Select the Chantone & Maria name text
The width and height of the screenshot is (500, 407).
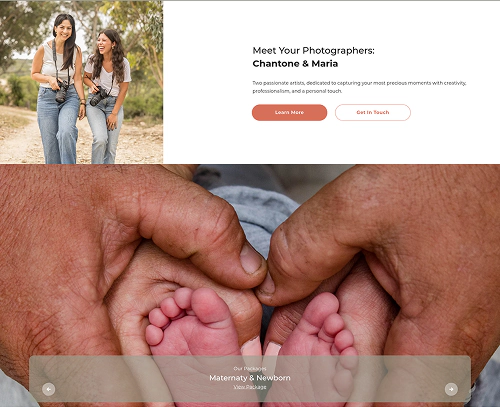(295, 63)
